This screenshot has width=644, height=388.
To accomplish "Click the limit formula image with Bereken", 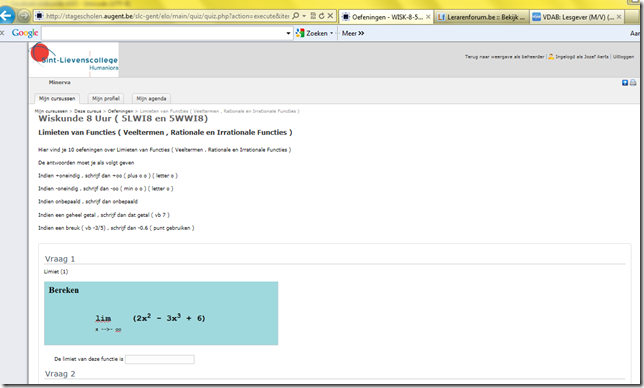I will [161, 313].
